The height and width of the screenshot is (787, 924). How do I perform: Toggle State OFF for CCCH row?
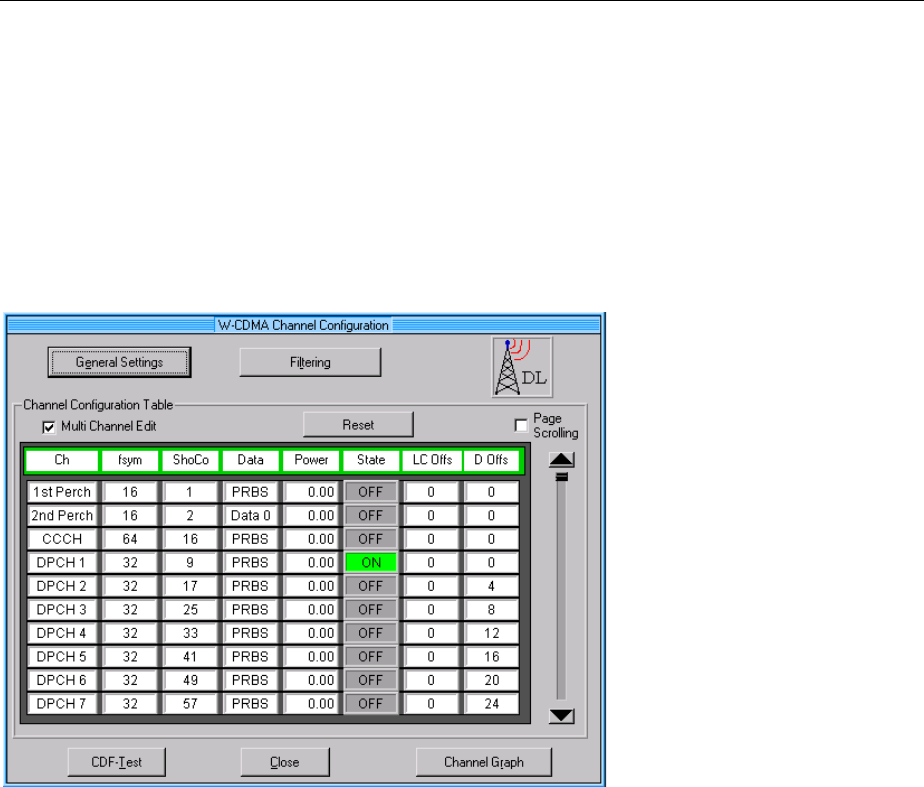pos(371,539)
